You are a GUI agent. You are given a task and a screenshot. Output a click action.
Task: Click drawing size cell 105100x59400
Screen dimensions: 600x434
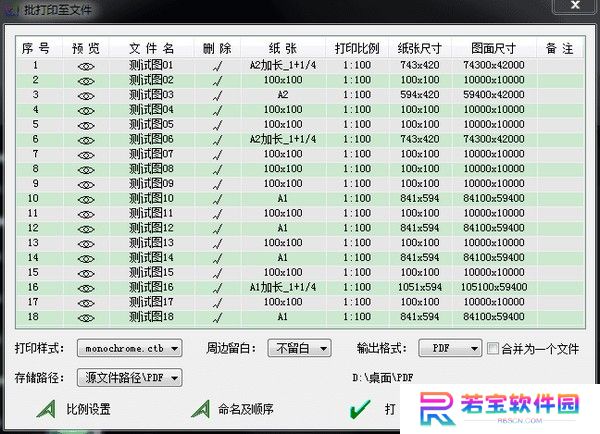click(x=494, y=287)
